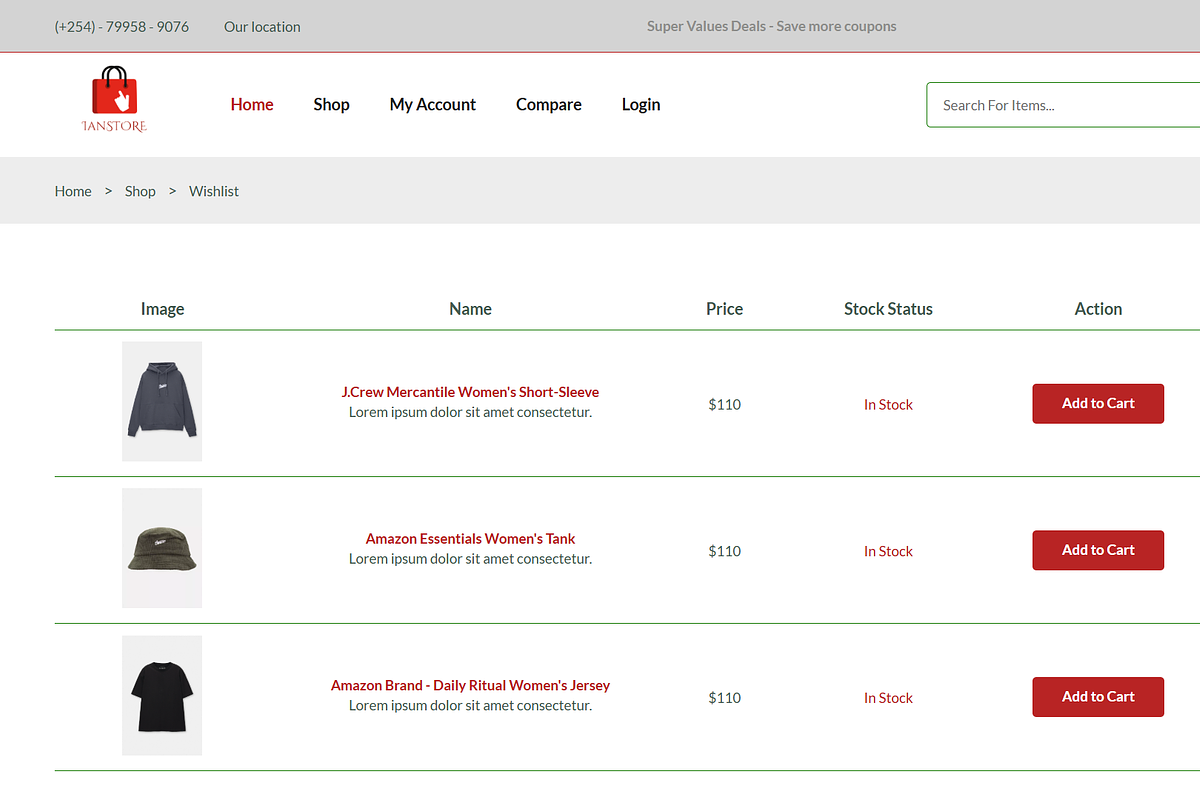Click Super Values Deals coupon banner text
This screenshot has width=1200, height=800.
[x=772, y=26]
